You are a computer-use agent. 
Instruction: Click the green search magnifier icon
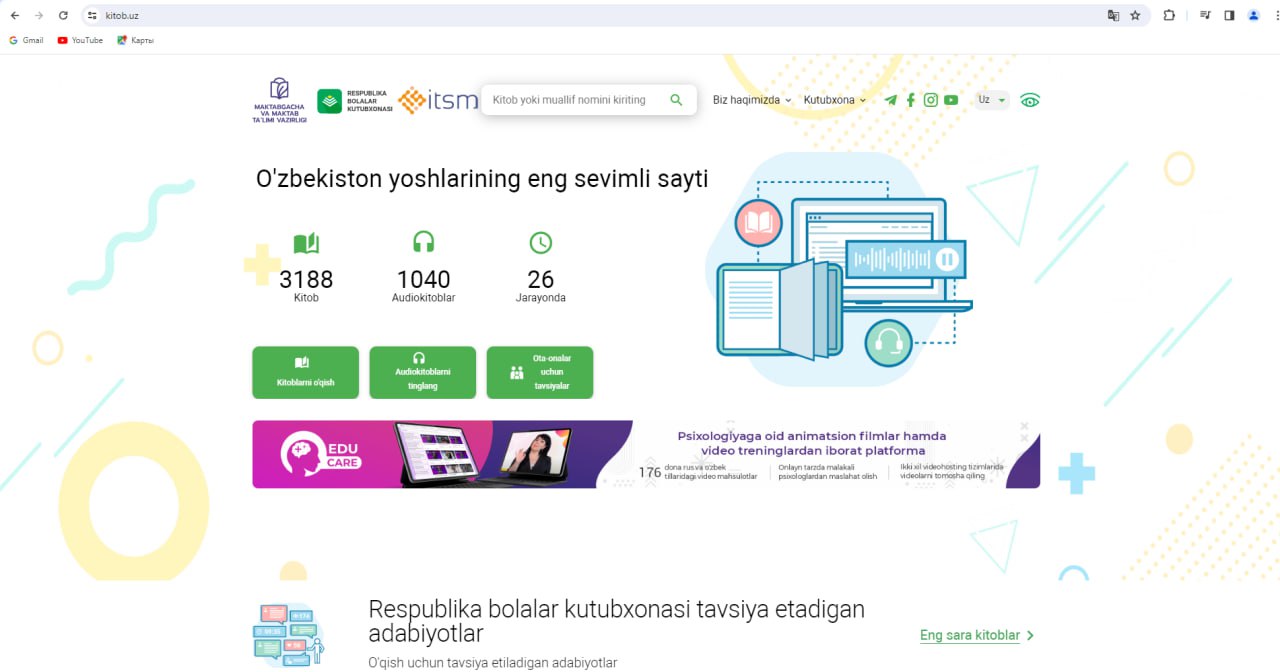[676, 100]
